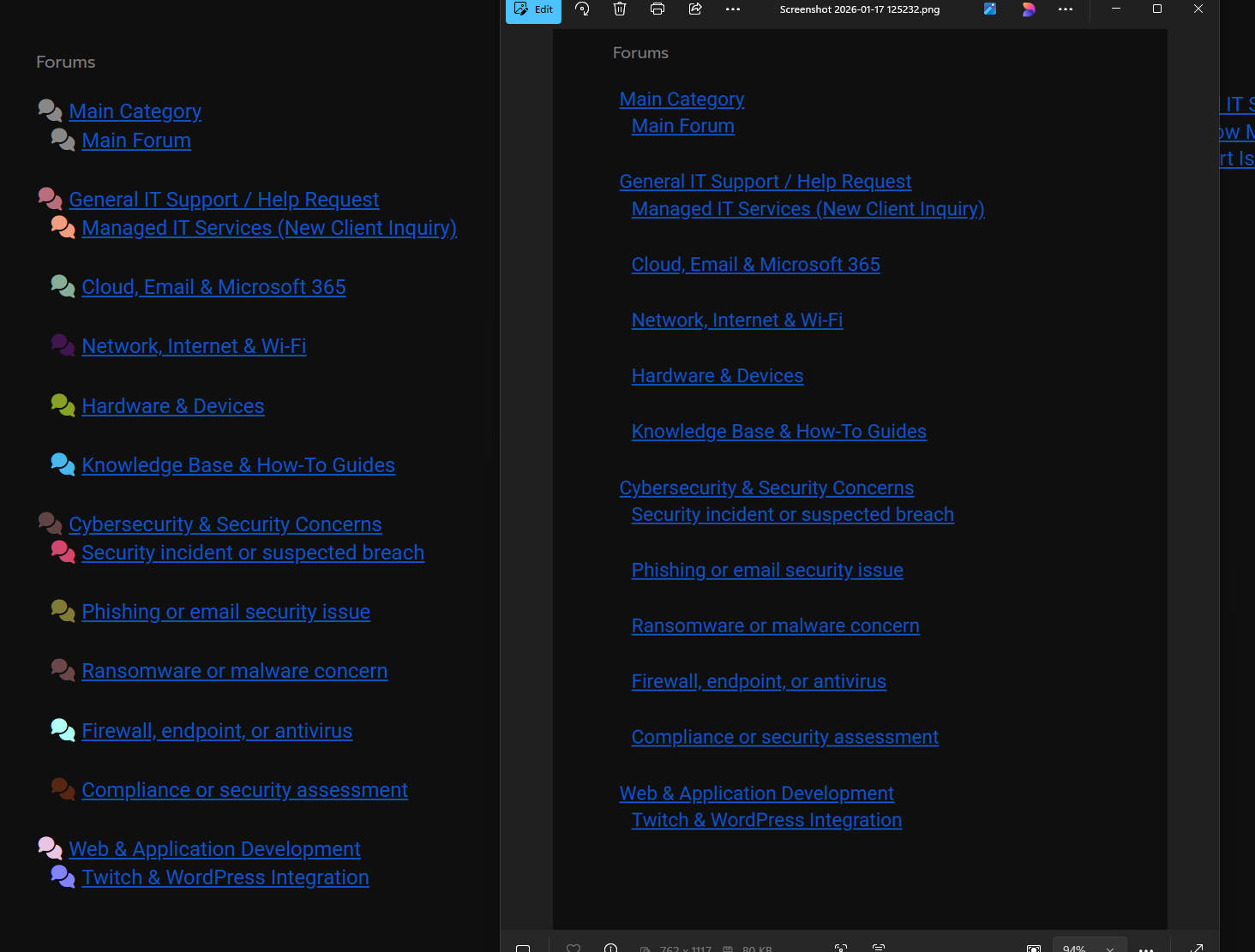Open Twitch & WordPress Integration forum link
This screenshot has width=1255, height=952.
225,877
